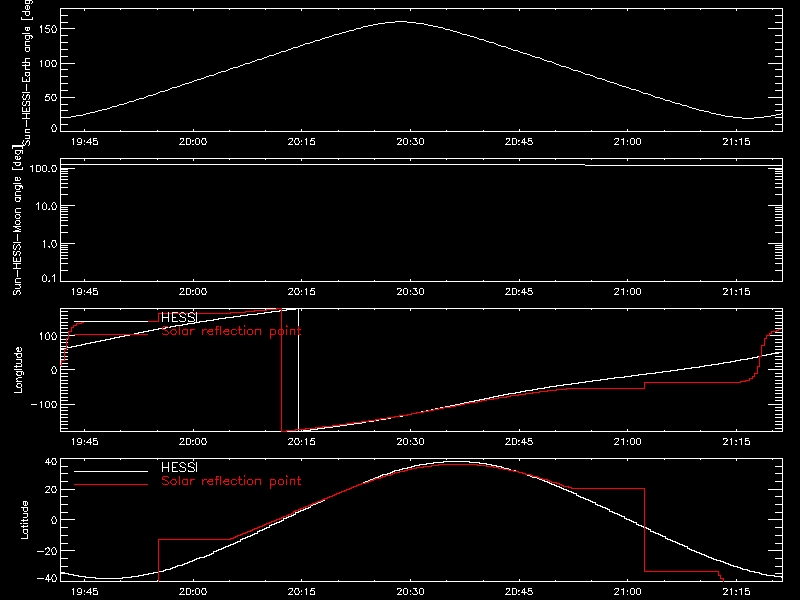
Task: Click 20:15 time label under Latitude plot
Action: coord(302,592)
